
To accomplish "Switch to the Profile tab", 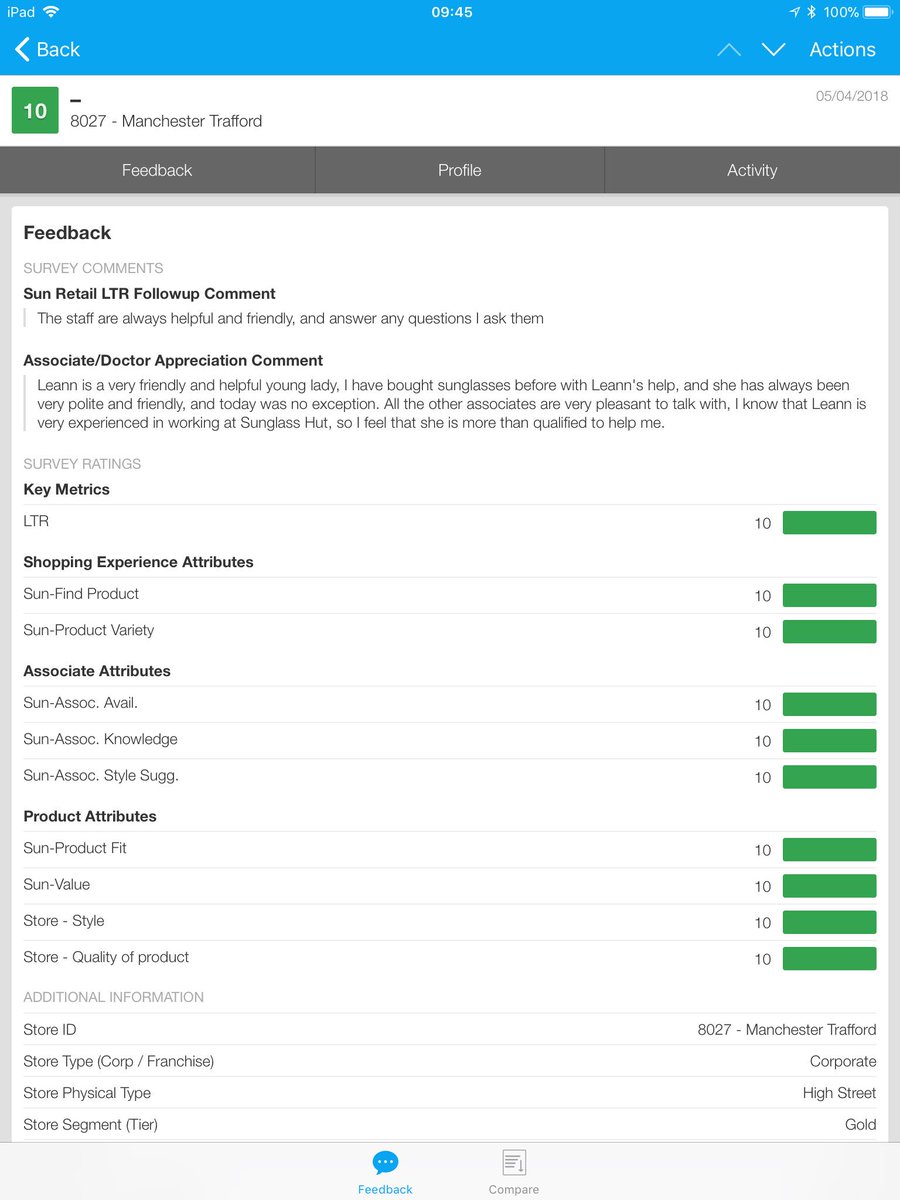I will (459, 170).
